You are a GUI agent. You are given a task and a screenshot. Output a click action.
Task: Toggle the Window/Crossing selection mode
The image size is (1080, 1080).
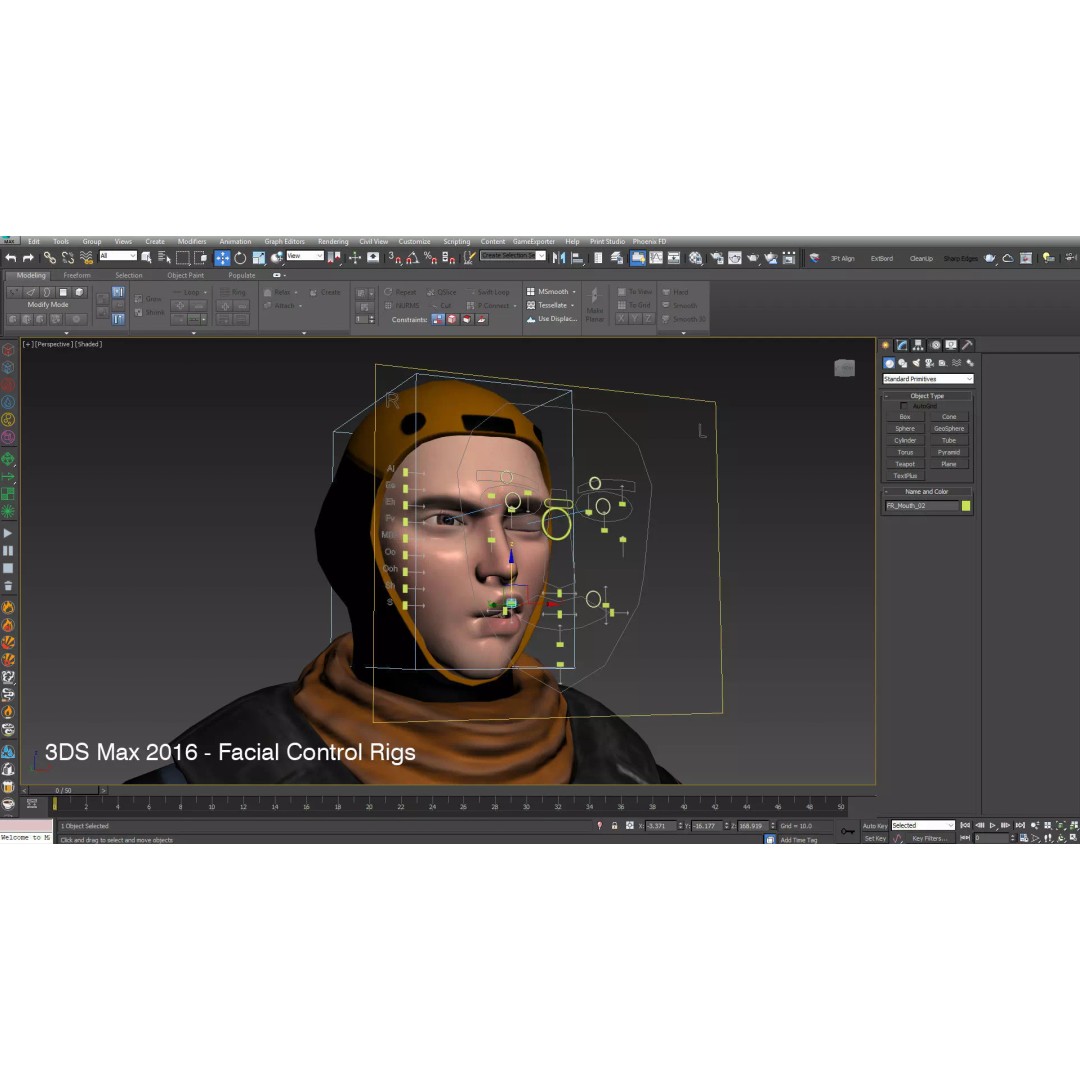[200, 258]
